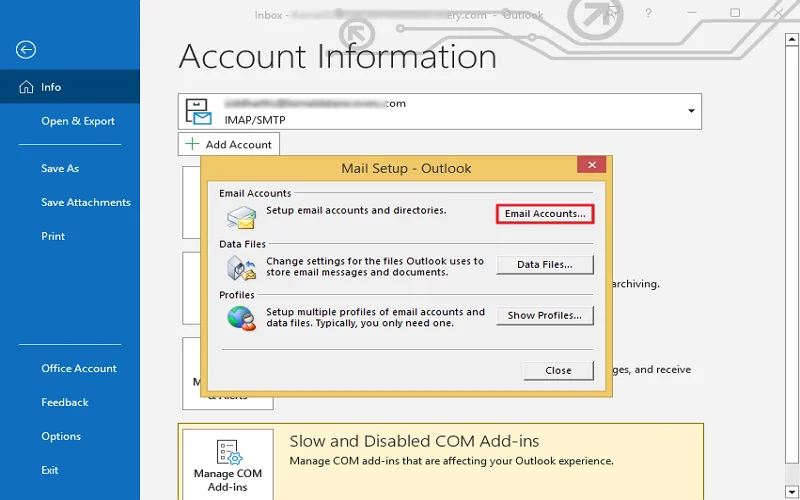Click the 'IMAP/SMTP' account type text
The width and height of the screenshot is (800, 500).
pyautogui.click(x=255, y=120)
